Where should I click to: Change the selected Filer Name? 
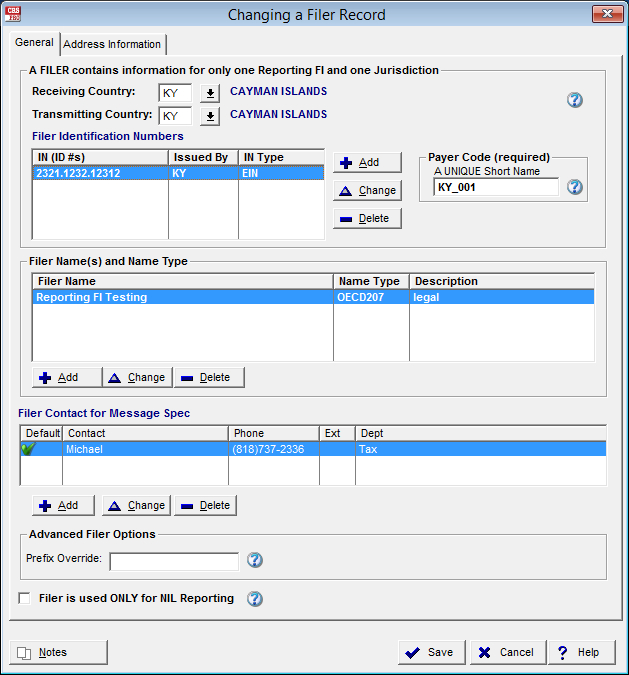(137, 377)
